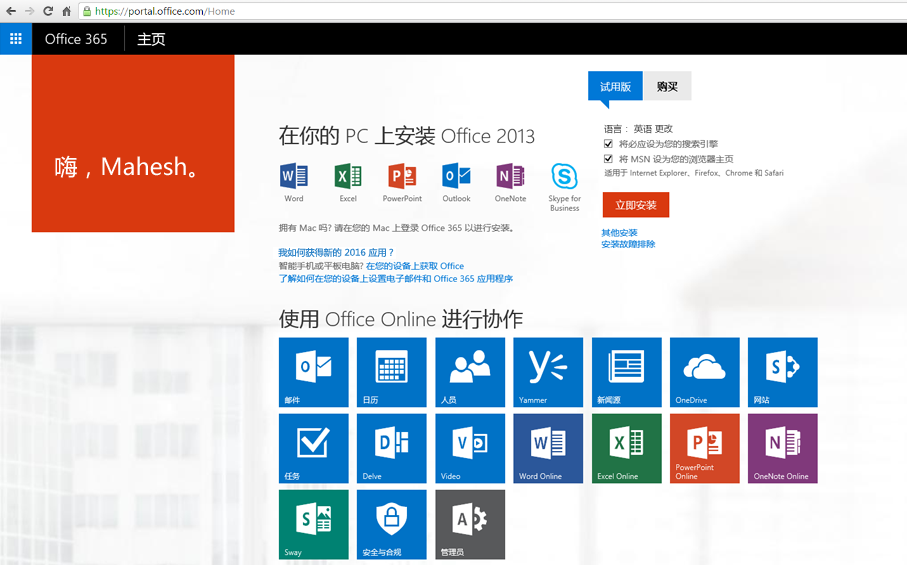Open the 邮件 mail tile
Screen dimensions: 907x565
[x=314, y=372]
